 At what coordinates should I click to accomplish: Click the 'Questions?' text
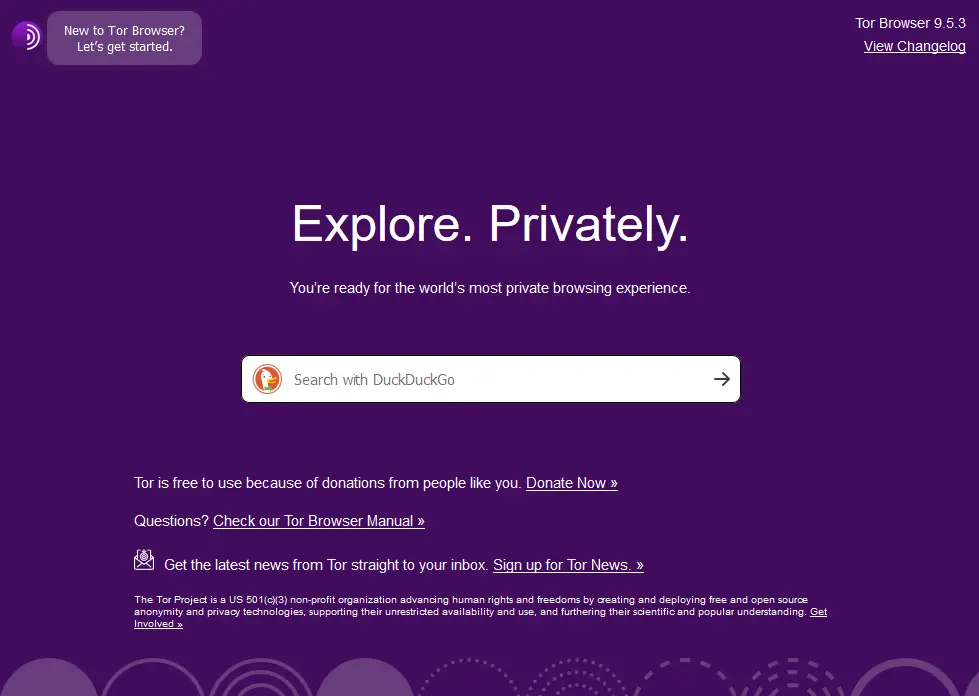pos(171,521)
